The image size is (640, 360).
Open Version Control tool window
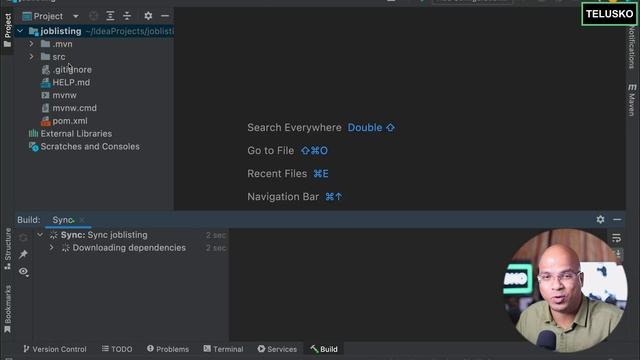pos(55,349)
